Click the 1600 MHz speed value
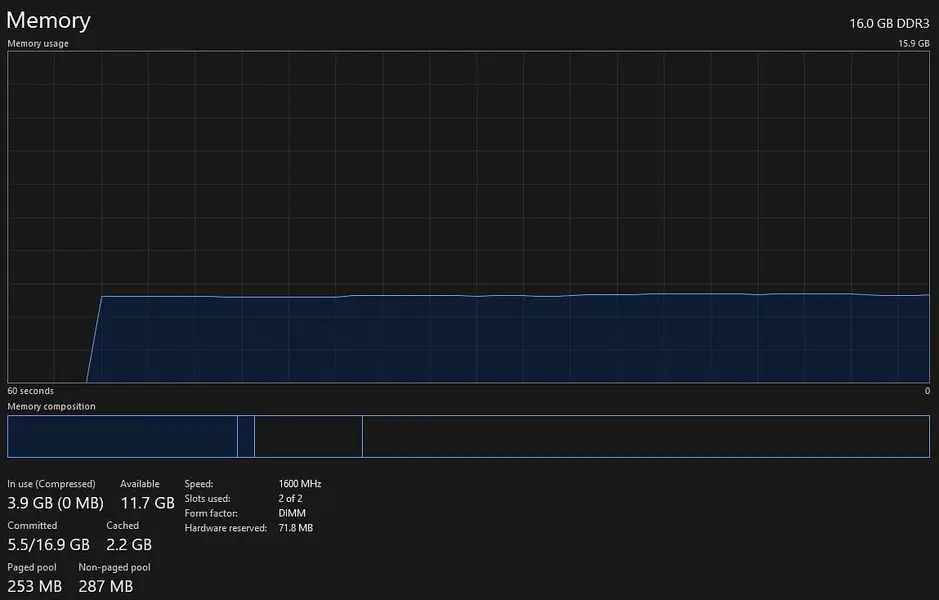 pos(300,484)
